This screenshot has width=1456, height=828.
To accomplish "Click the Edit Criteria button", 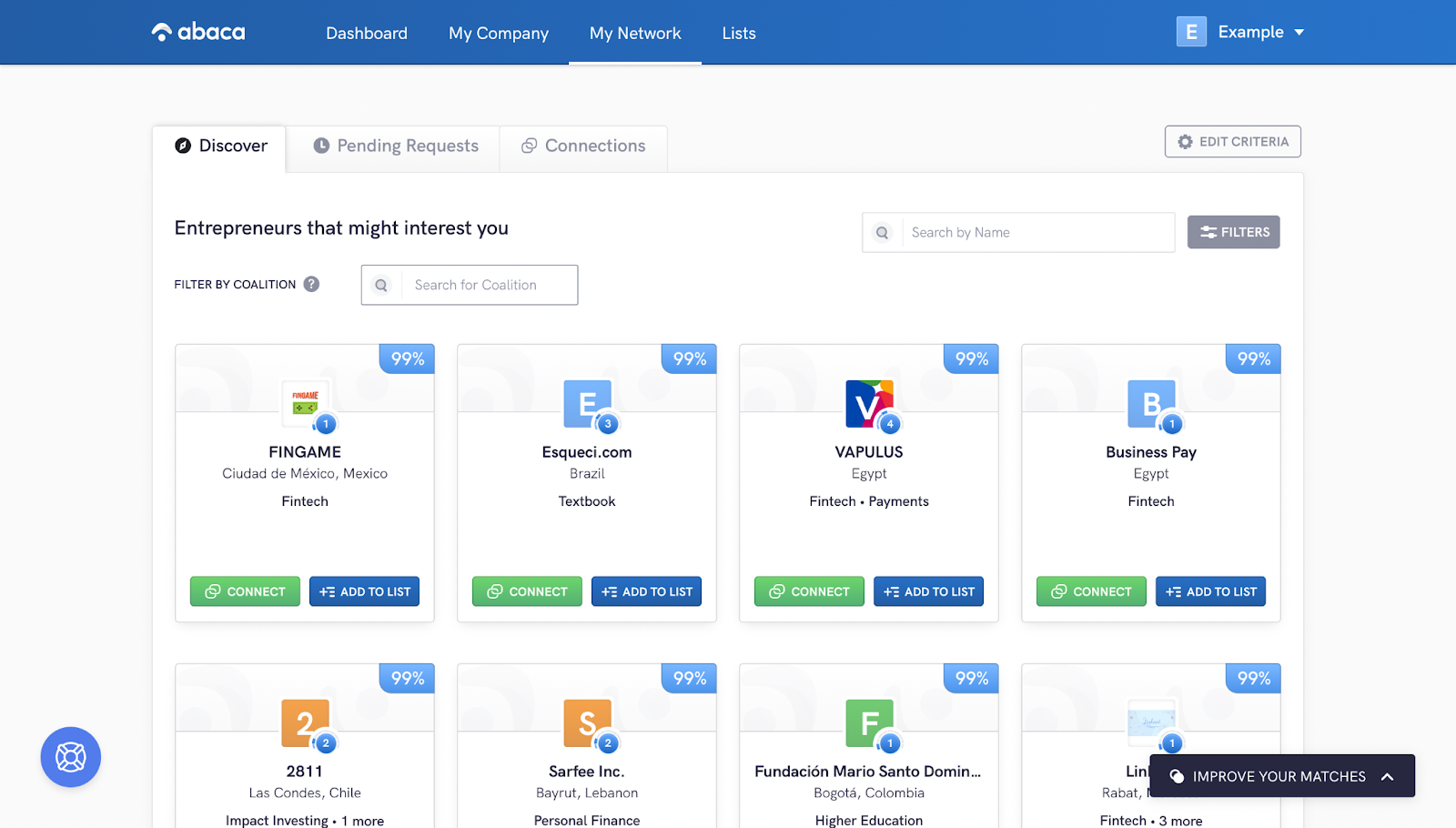I will coord(1232,141).
